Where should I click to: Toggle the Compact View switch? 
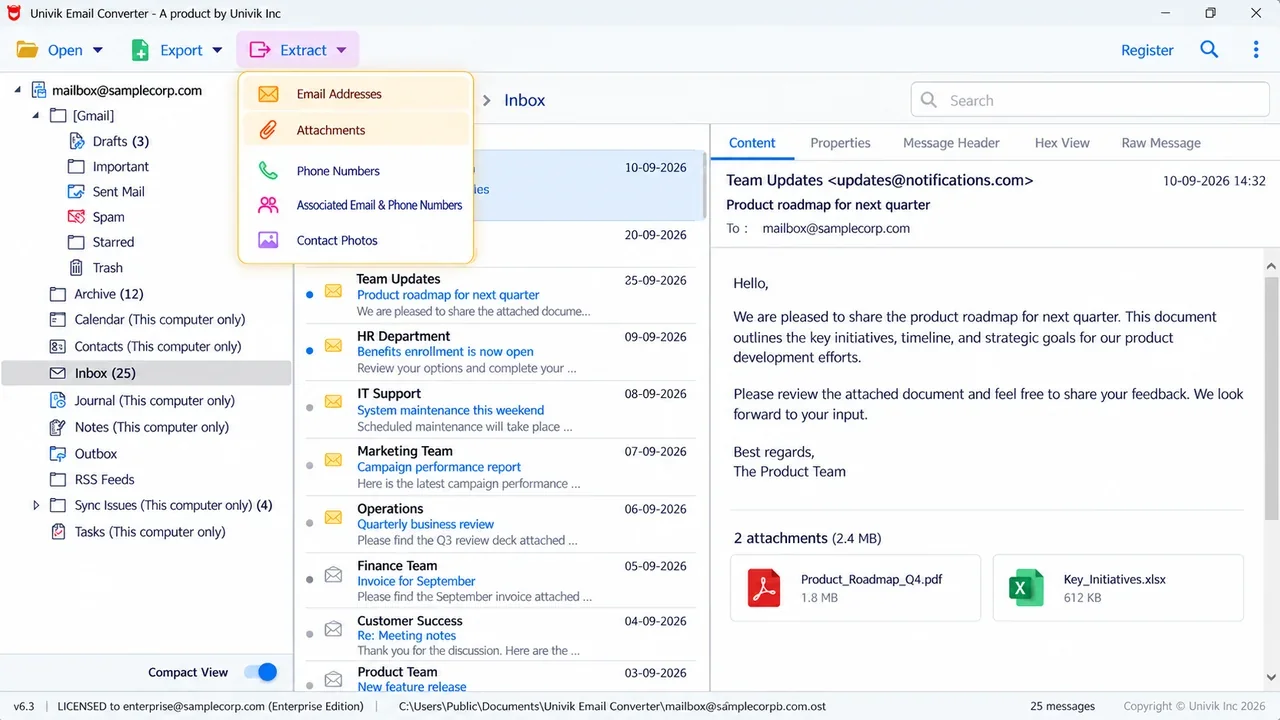coord(261,672)
